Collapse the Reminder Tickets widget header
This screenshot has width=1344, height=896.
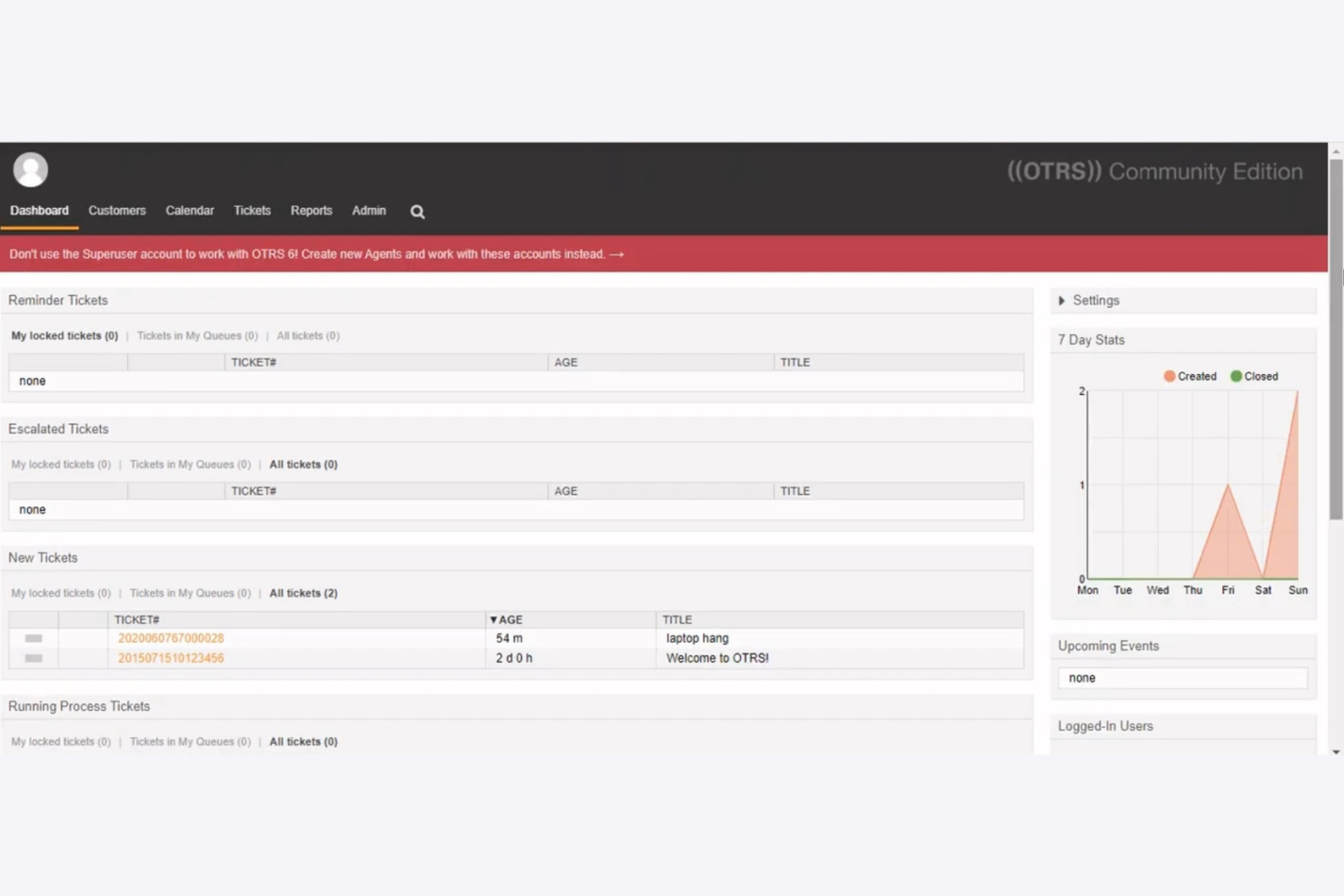[x=57, y=300]
